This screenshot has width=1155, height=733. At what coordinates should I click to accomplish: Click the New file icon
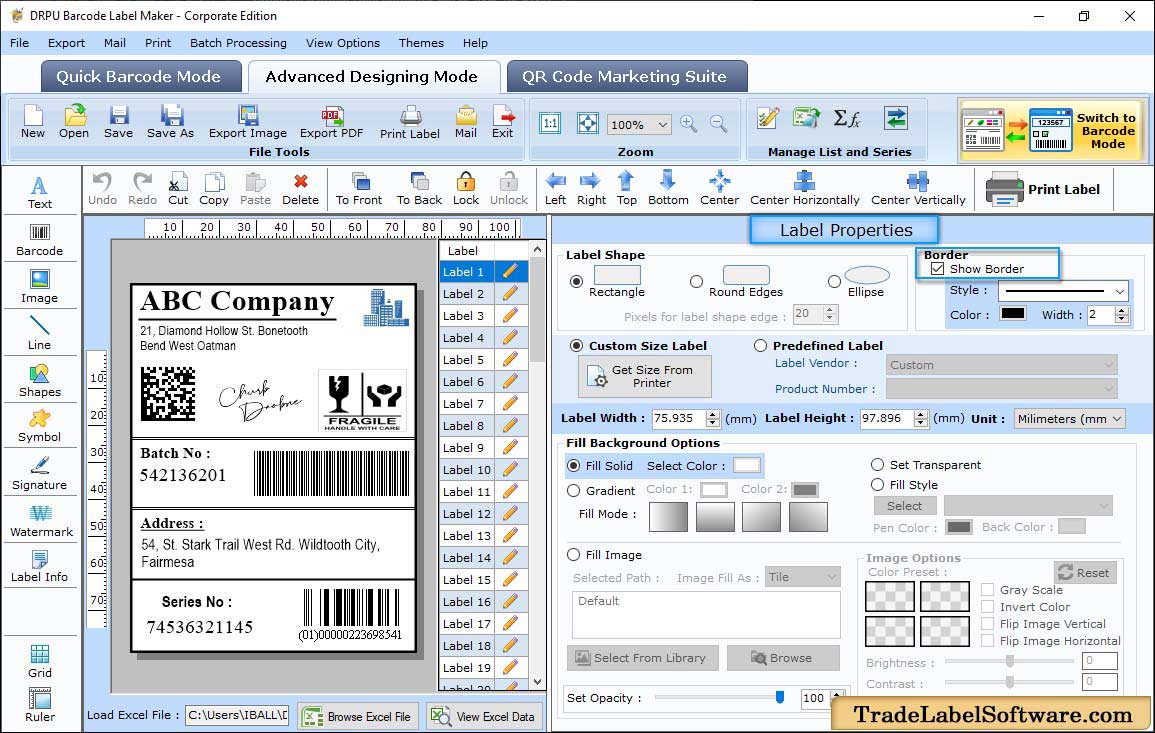click(32, 122)
